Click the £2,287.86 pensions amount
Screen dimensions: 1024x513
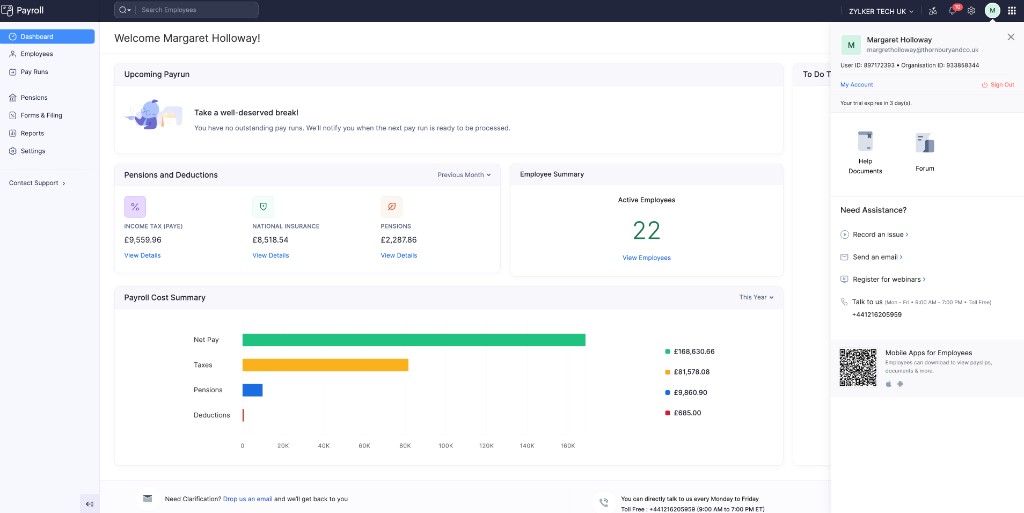[399, 240]
